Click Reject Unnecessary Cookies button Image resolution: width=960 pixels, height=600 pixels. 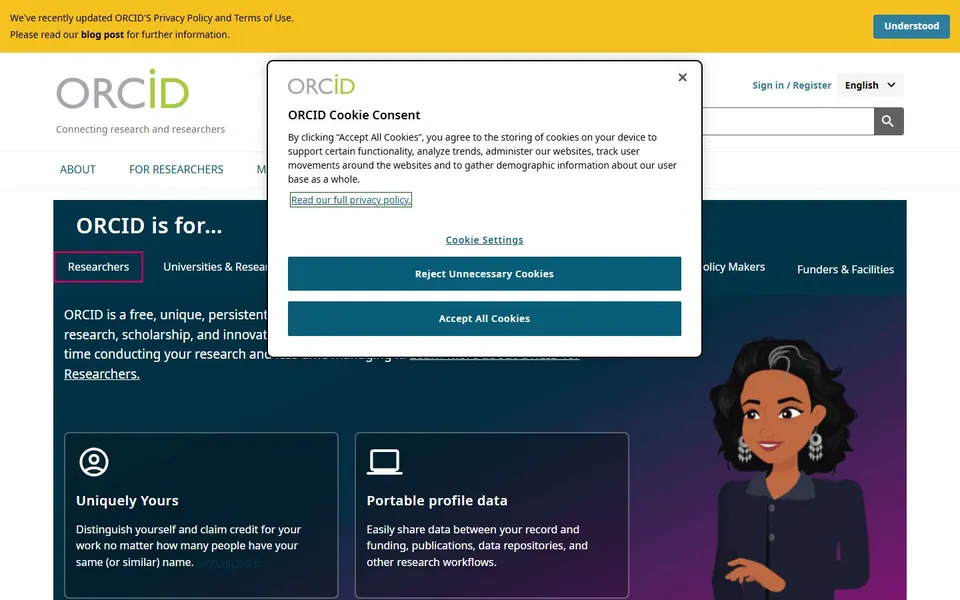coord(484,274)
